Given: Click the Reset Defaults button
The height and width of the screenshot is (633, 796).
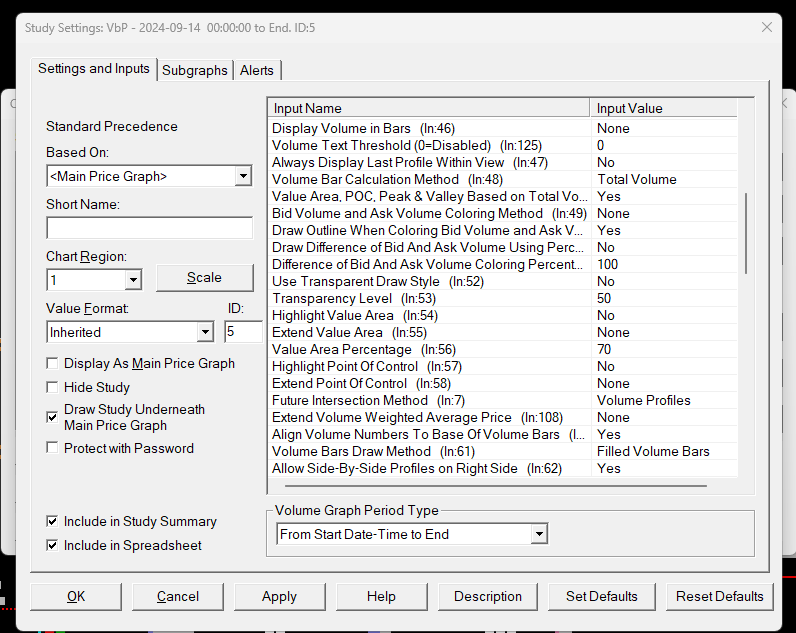Looking at the screenshot, I should 719,596.
